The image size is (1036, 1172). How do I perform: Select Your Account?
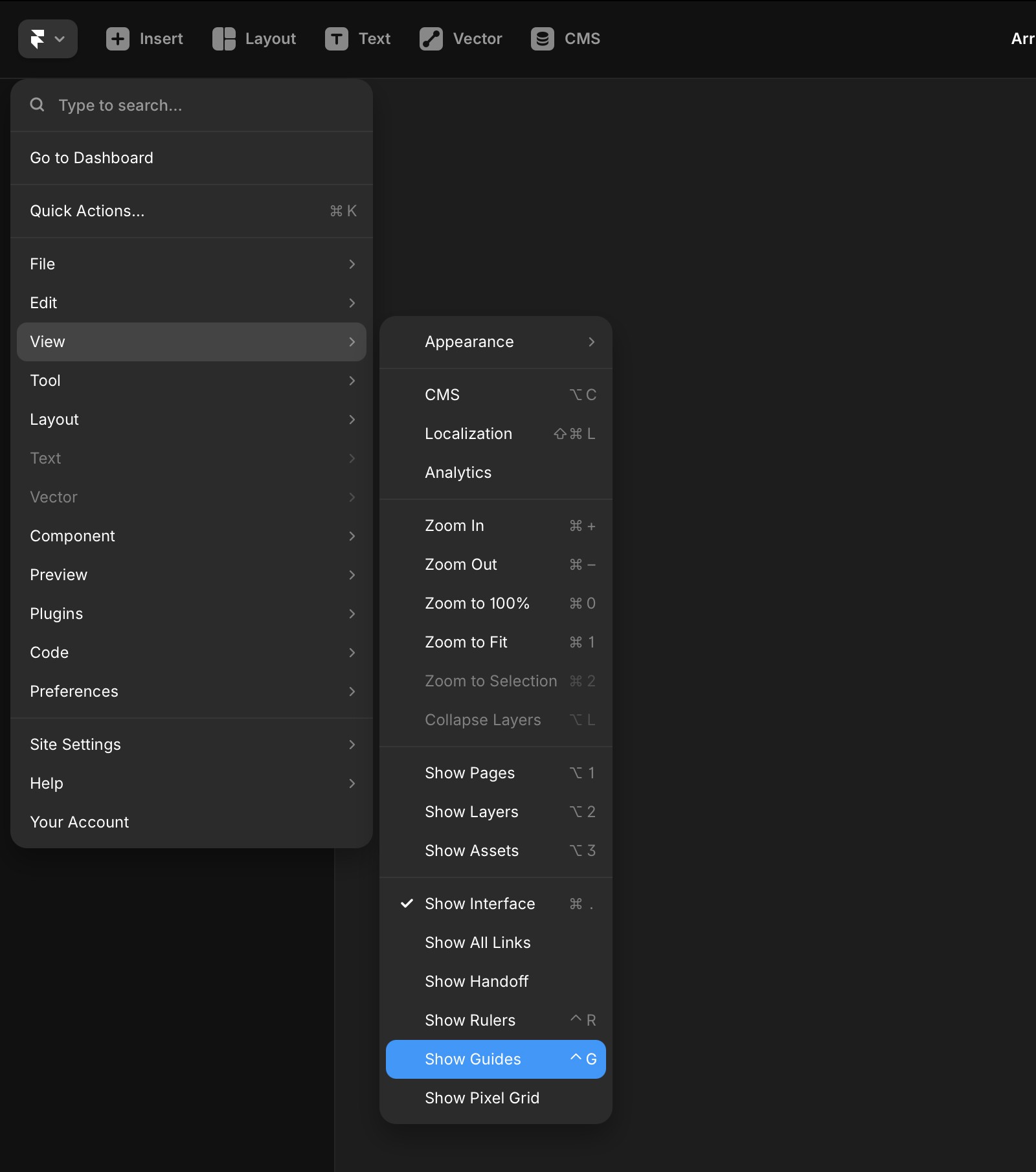coord(192,822)
